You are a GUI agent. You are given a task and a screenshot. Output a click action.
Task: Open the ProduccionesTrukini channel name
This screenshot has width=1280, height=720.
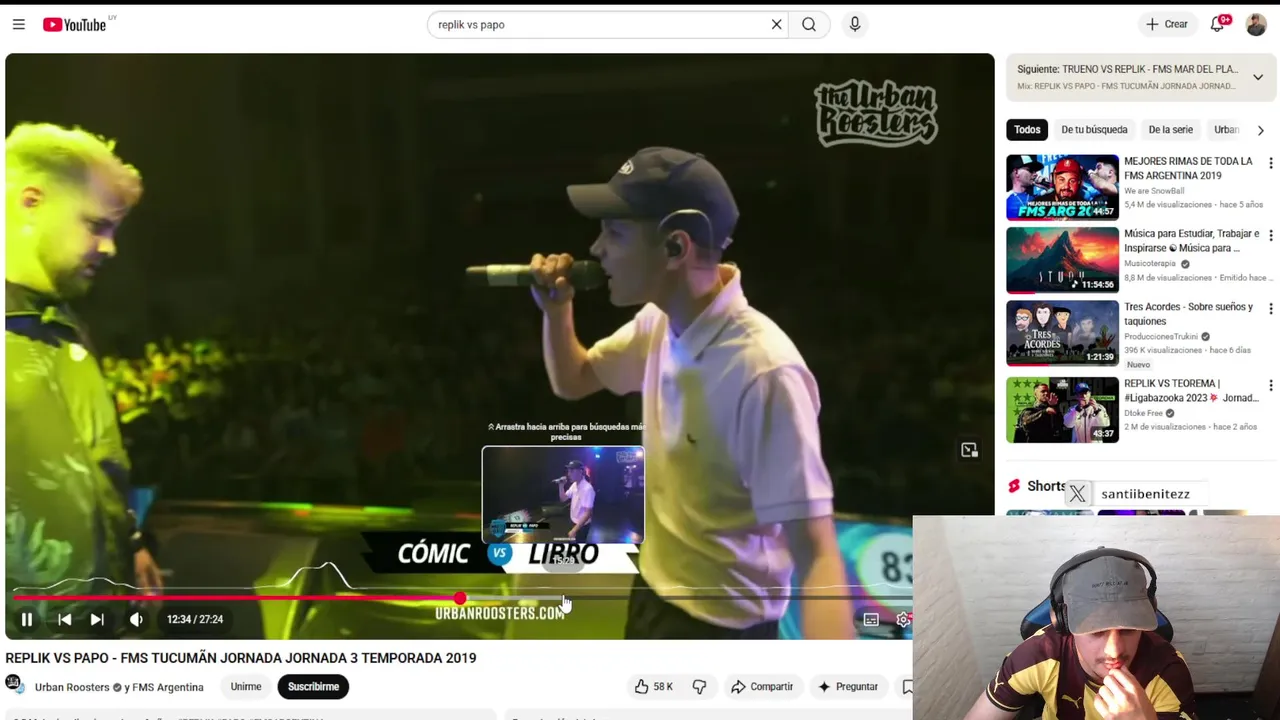[1160, 337]
